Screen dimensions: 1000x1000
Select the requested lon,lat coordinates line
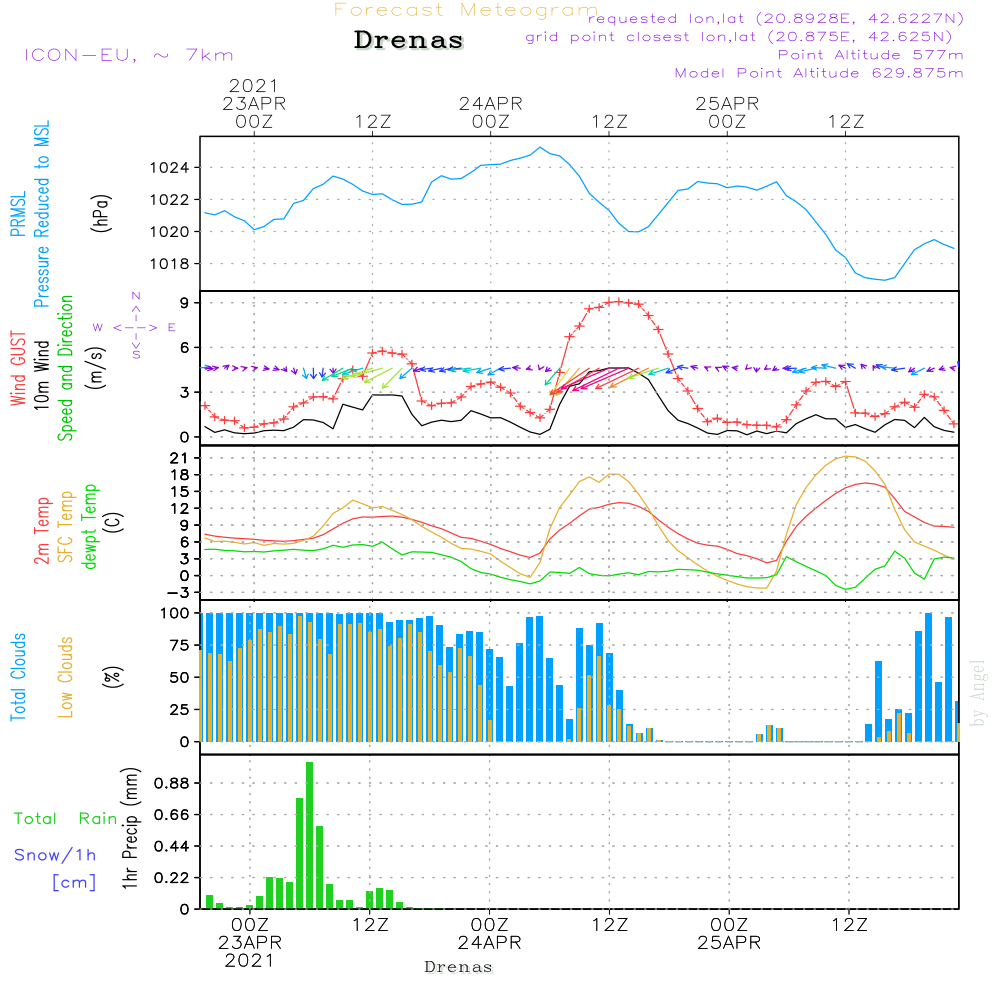tap(775, 19)
